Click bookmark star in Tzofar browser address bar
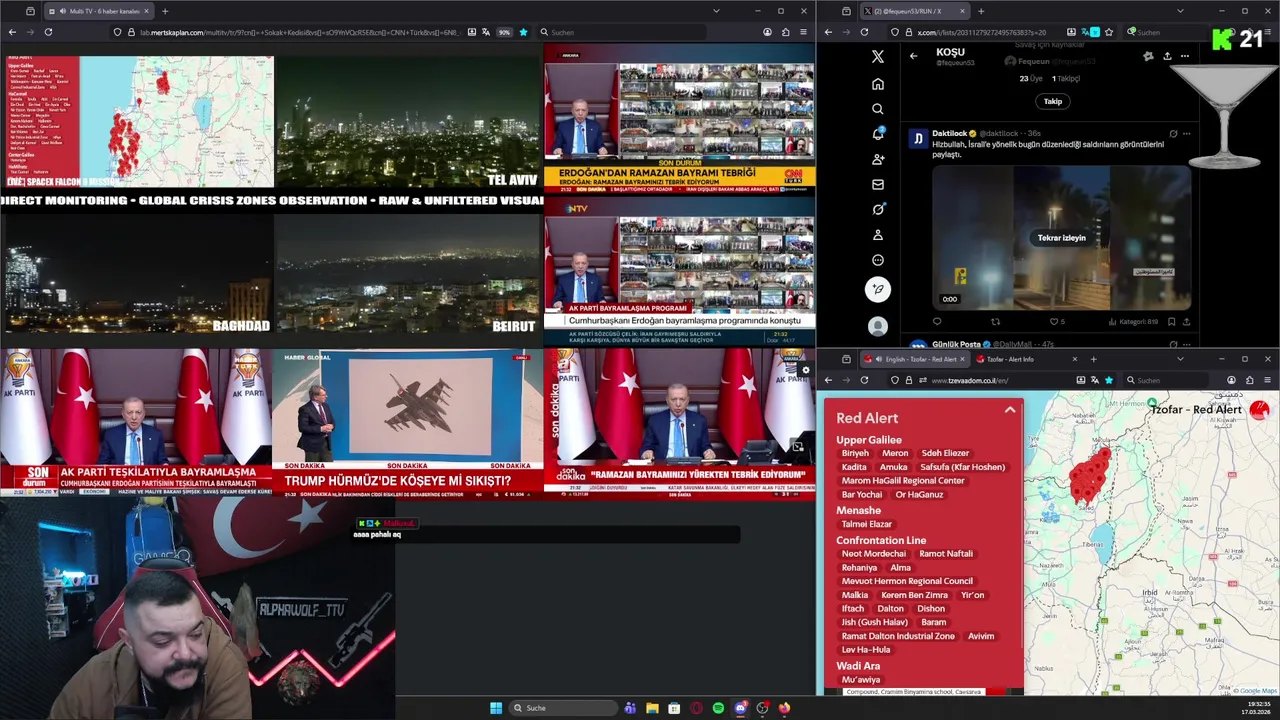1280x720 pixels. pyautogui.click(x=1108, y=380)
